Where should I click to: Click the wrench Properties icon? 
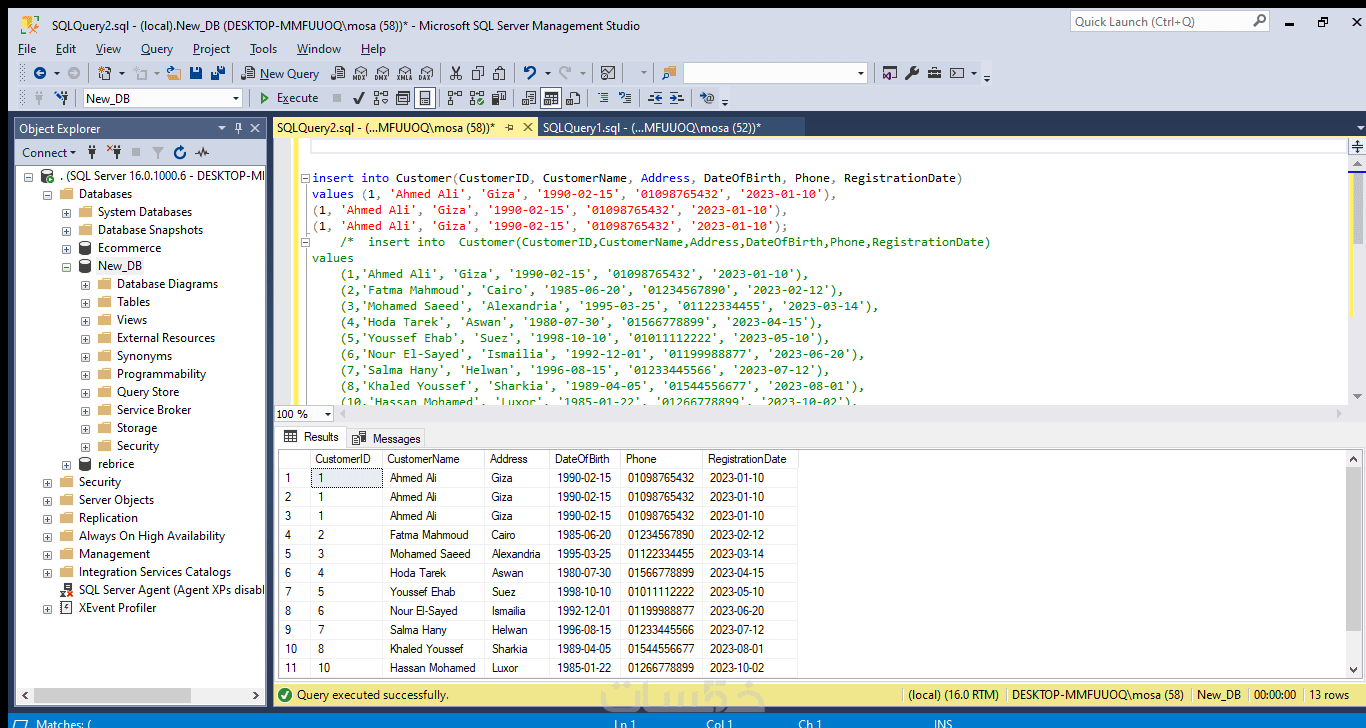pos(912,73)
